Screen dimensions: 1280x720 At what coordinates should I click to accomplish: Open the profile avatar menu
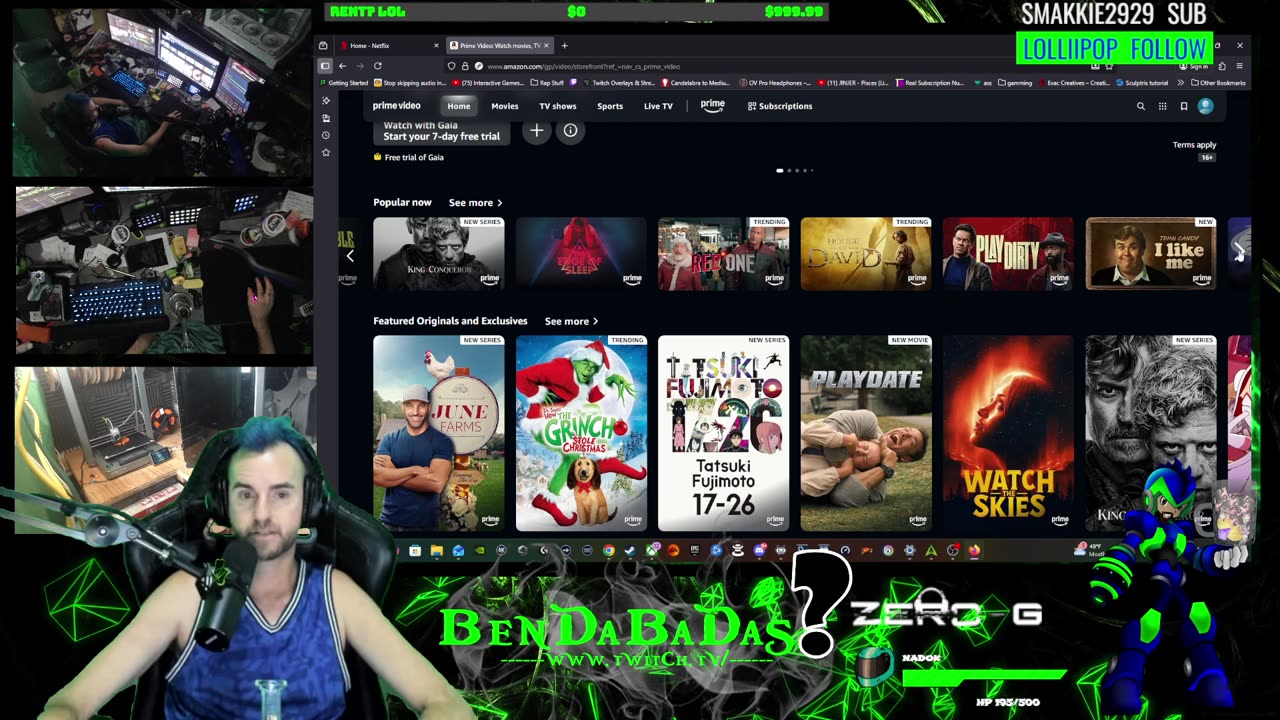click(1205, 106)
